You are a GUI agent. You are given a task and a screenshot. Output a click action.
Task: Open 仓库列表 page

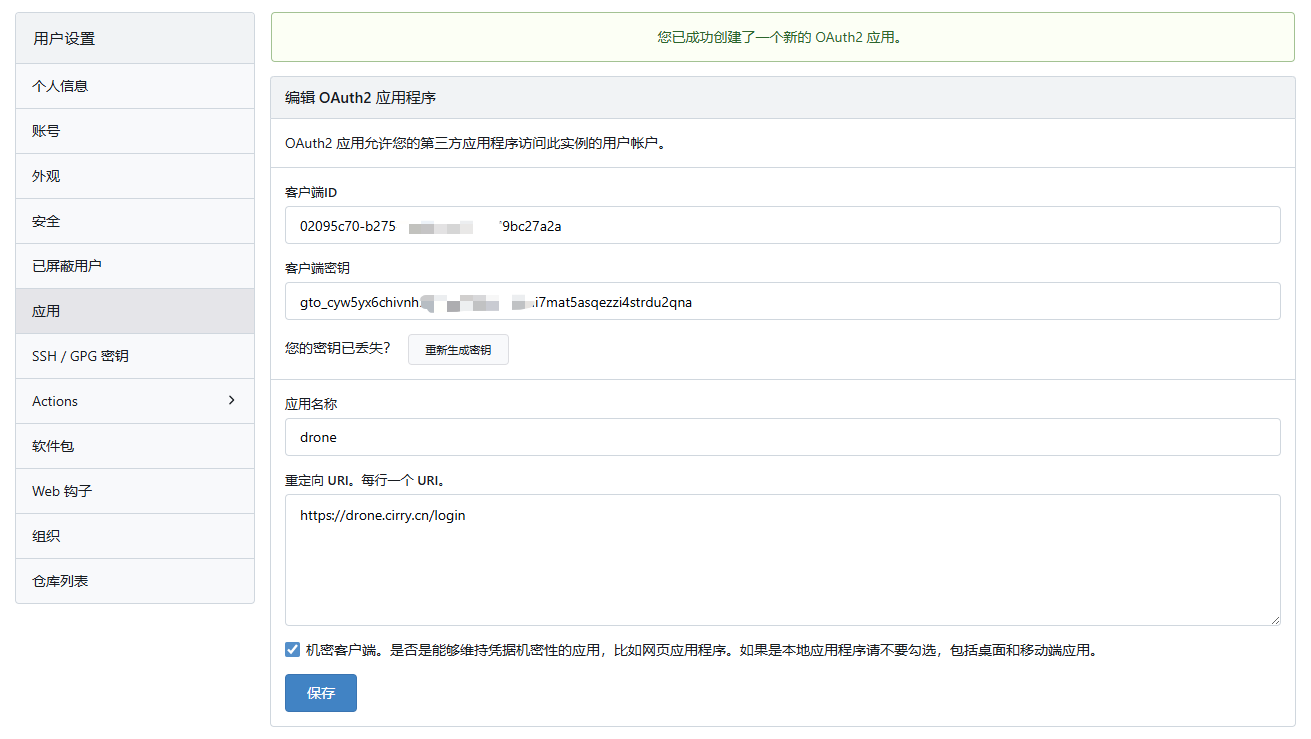tap(60, 581)
